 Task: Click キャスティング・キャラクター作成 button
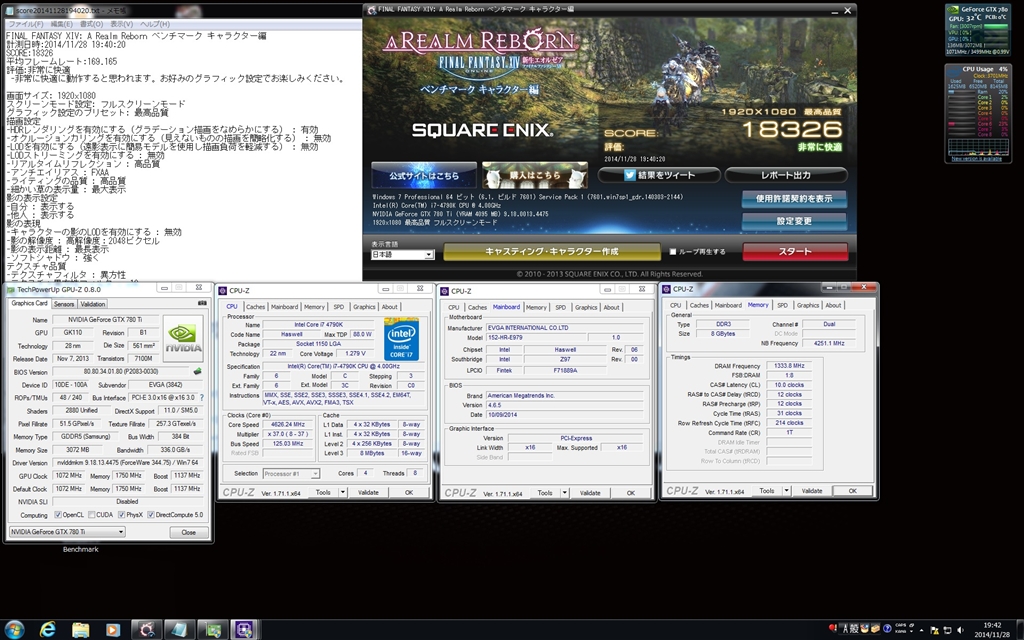point(552,251)
